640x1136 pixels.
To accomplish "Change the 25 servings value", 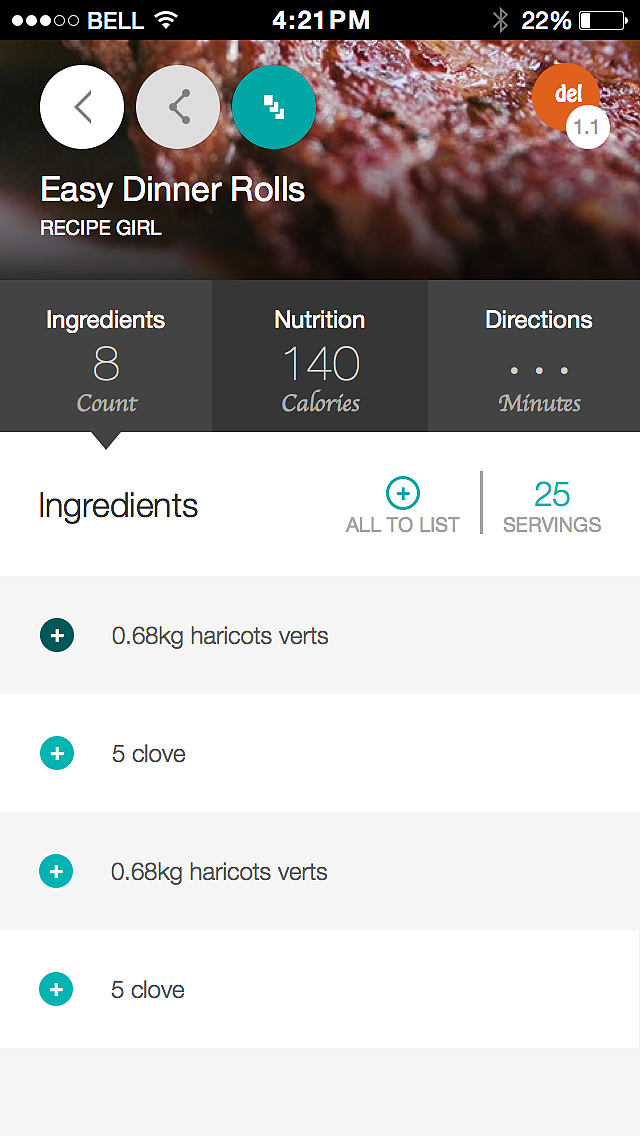I will [552, 495].
